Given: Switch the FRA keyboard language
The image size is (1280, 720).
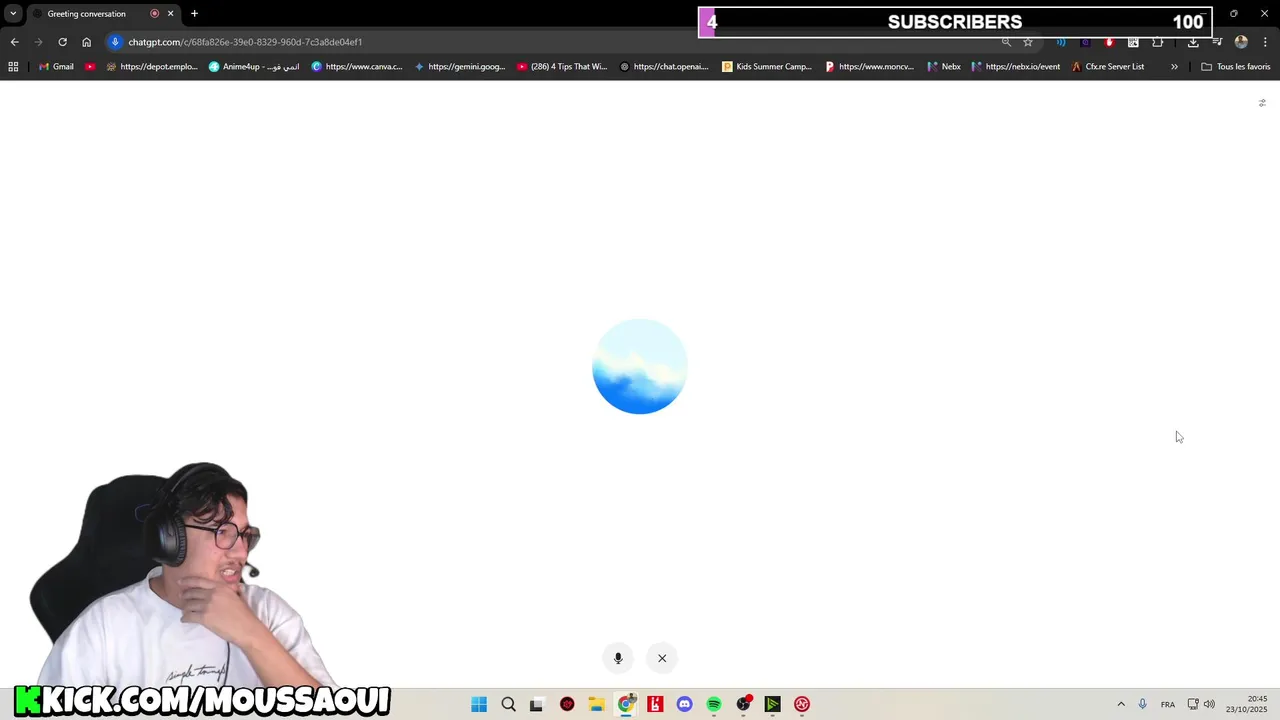Looking at the screenshot, I should [1168, 704].
